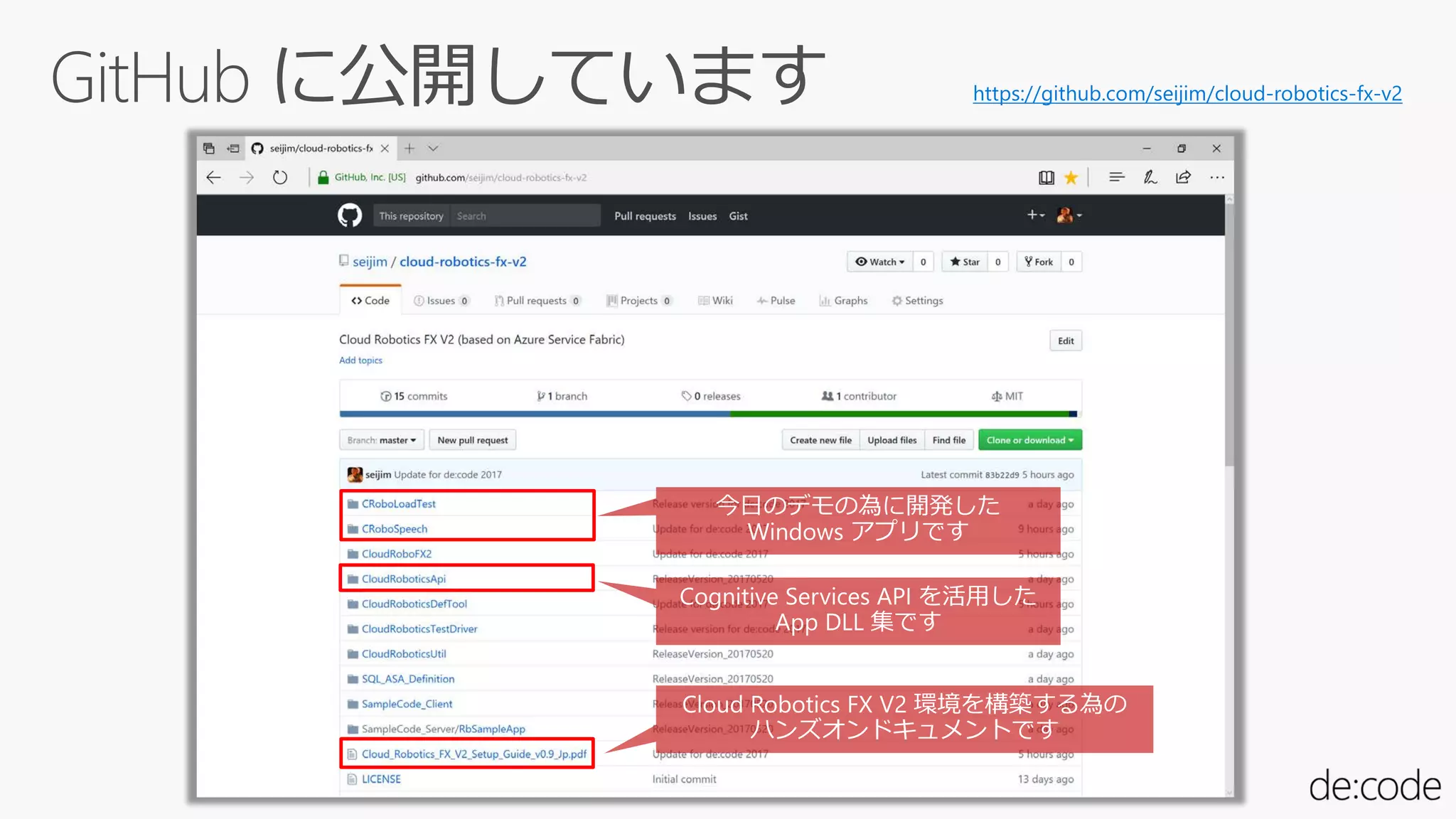
Task: Click the green site security padlock
Action: (323, 178)
